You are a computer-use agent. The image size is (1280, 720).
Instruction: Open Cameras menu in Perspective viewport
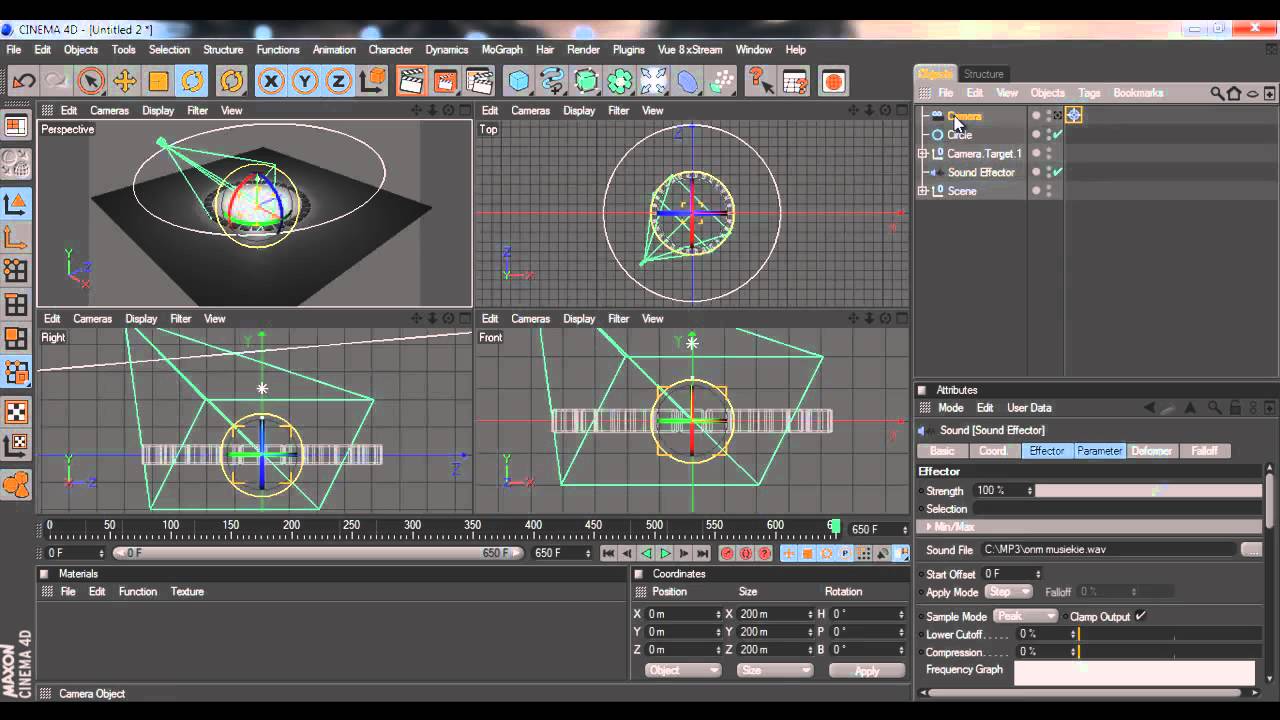(109, 111)
